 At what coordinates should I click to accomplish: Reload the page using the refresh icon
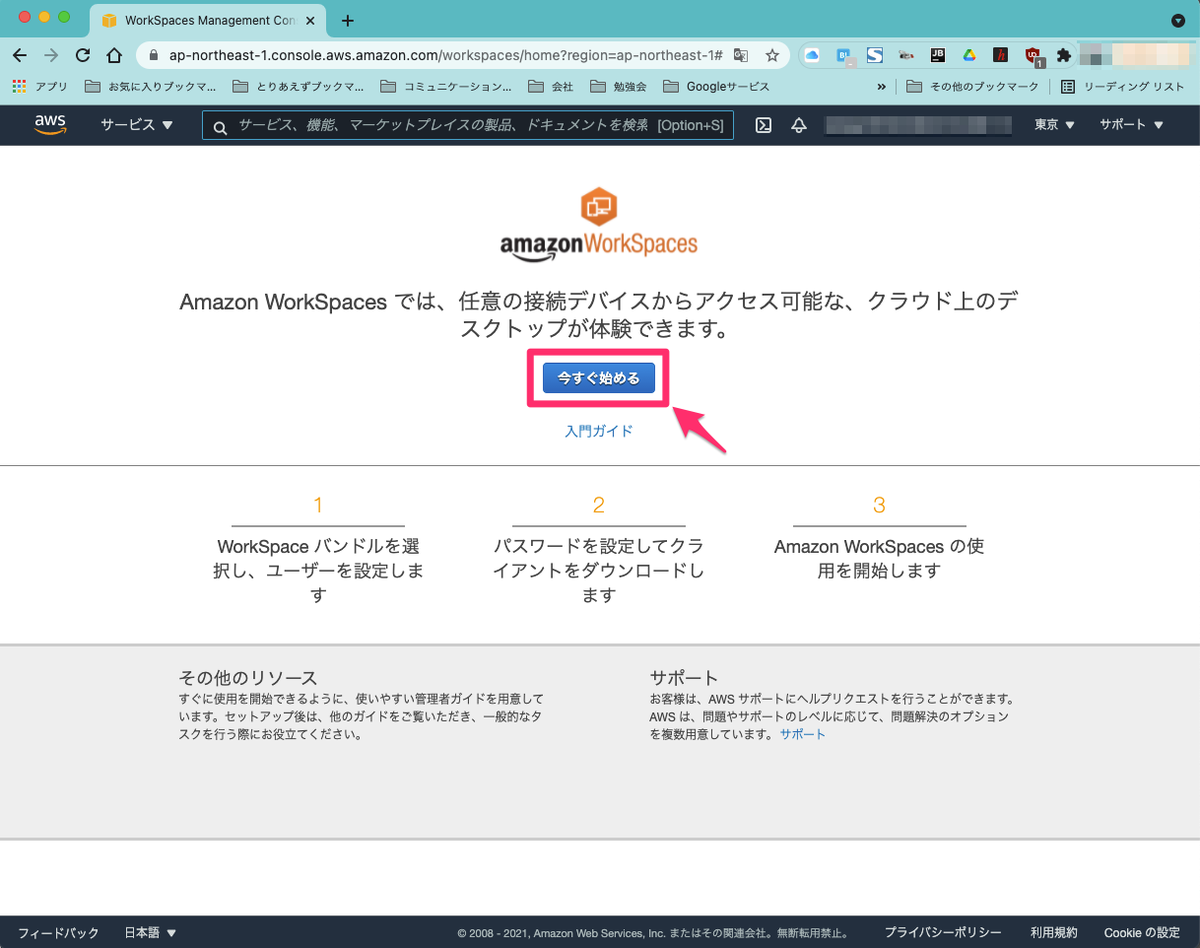click(82, 56)
